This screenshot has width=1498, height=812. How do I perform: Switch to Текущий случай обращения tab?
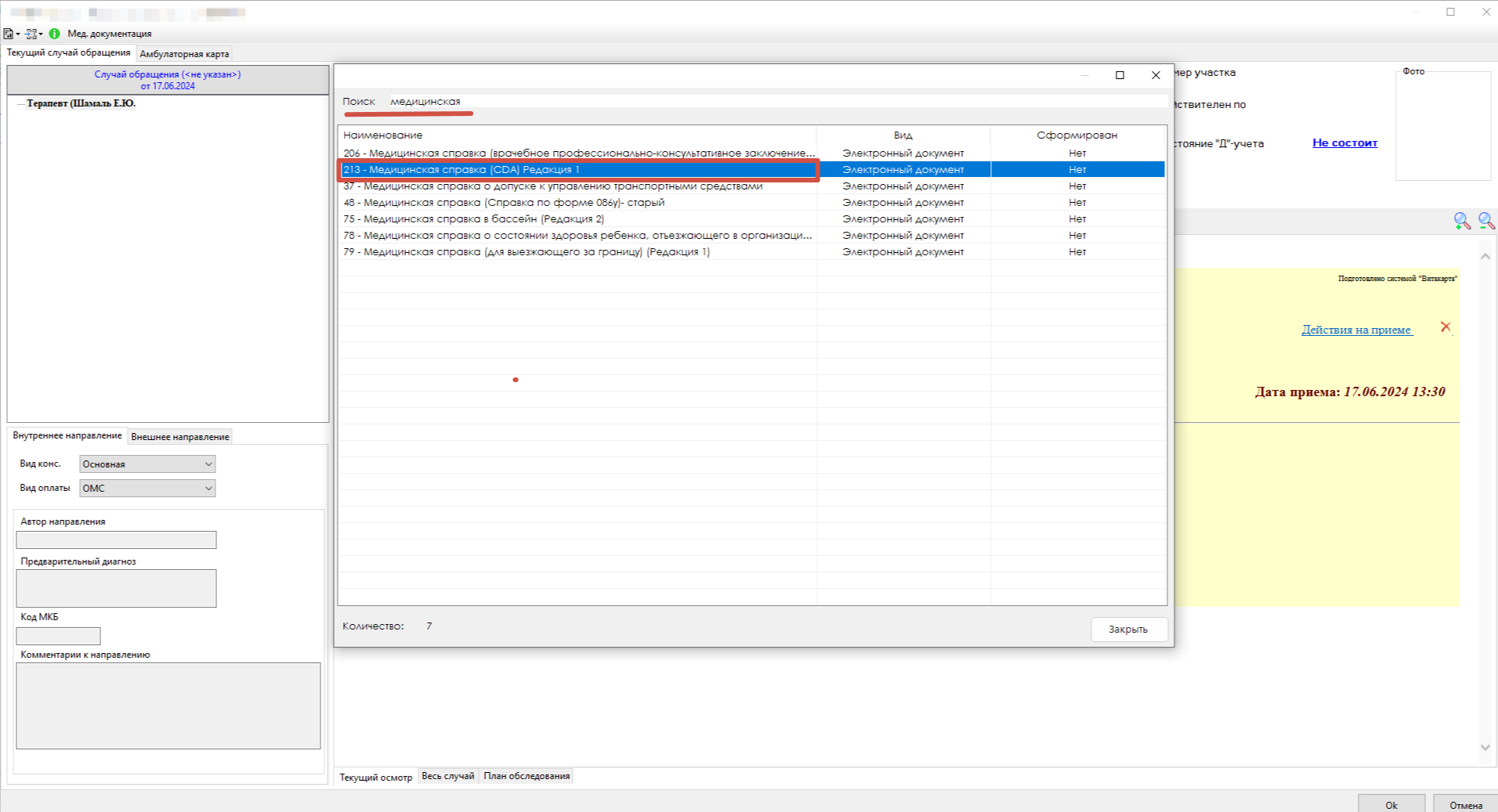(68, 52)
